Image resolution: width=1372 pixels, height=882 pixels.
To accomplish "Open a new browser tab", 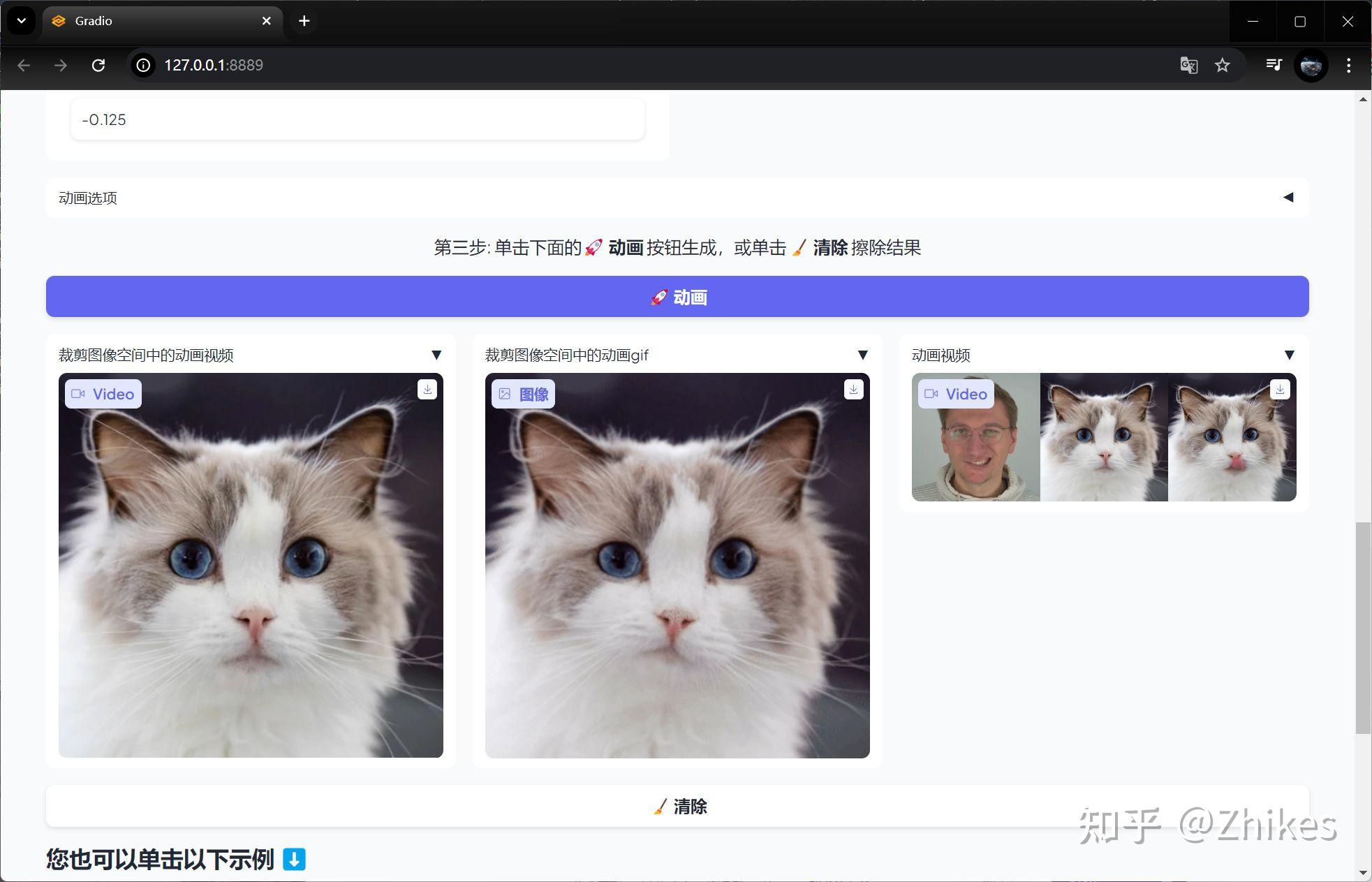I will [x=304, y=21].
